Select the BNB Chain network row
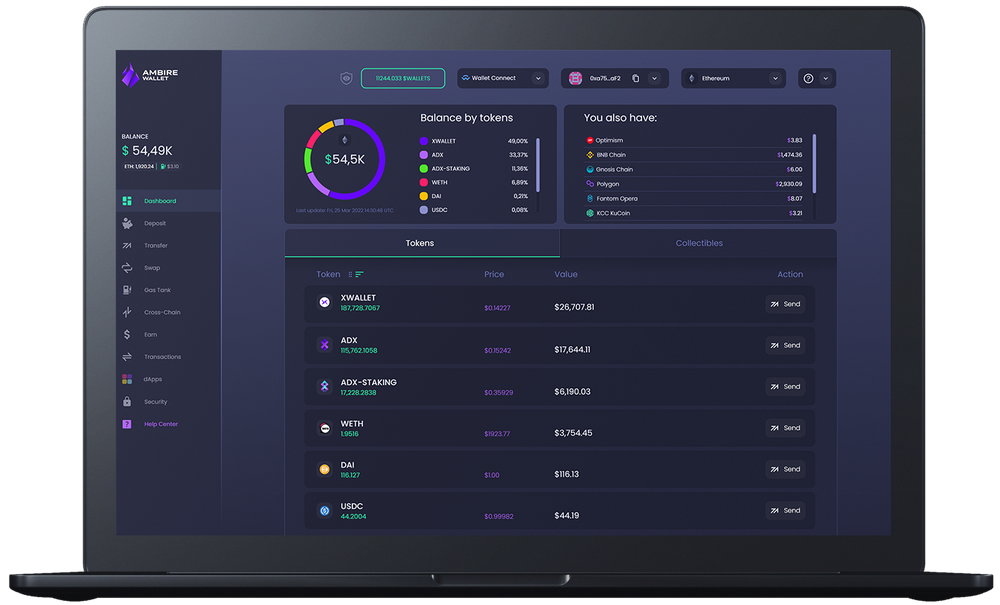This screenshot has width=1000, height=605. coord(694,155)
